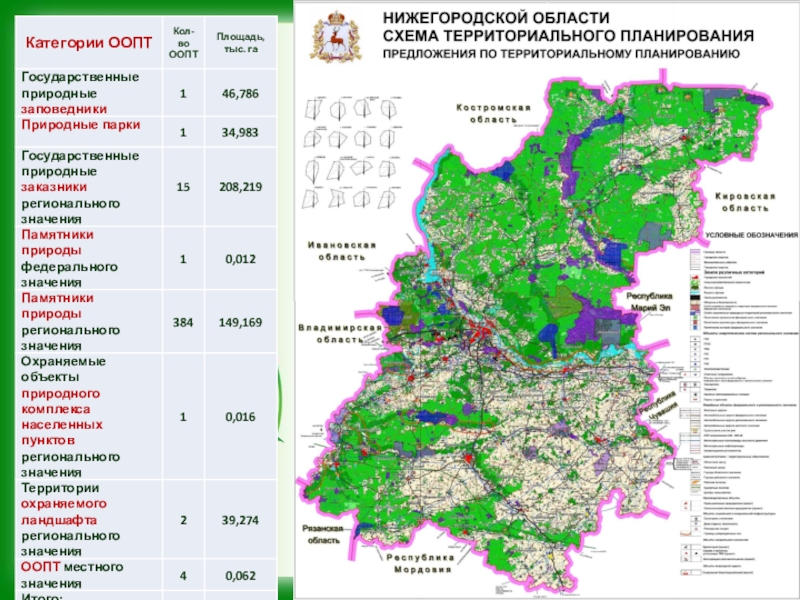Click the count 384 for regional nature monuments
This screenshot has height=600, width=800.
(x=183, y=322)
